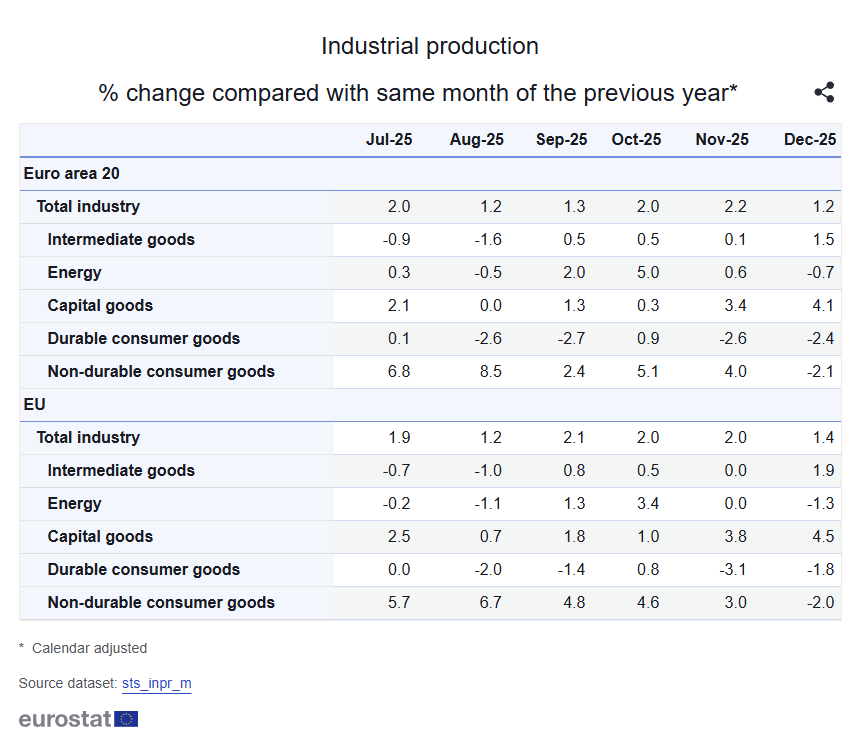Select Euro area Capital goods row label
Screen dimensions: 863x739
pyautogui.click(x=100, y=305)
